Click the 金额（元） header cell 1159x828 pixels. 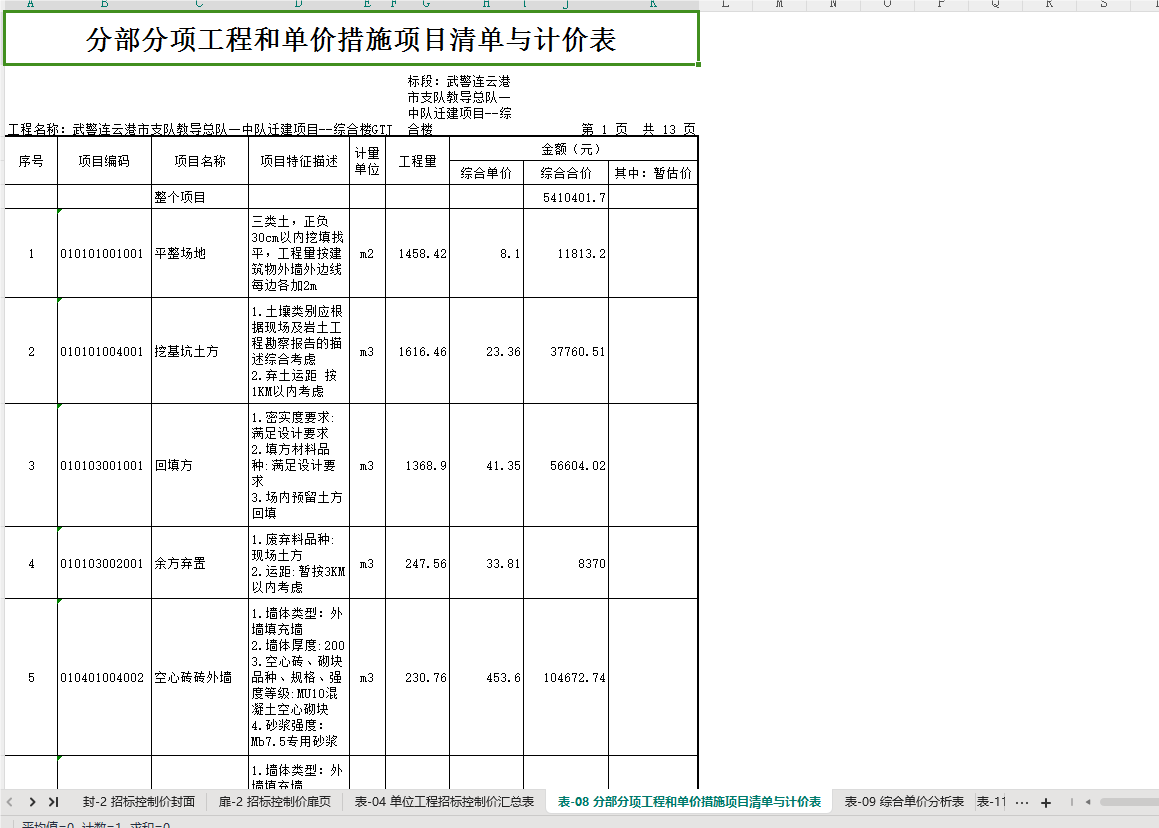pos(573,149)
